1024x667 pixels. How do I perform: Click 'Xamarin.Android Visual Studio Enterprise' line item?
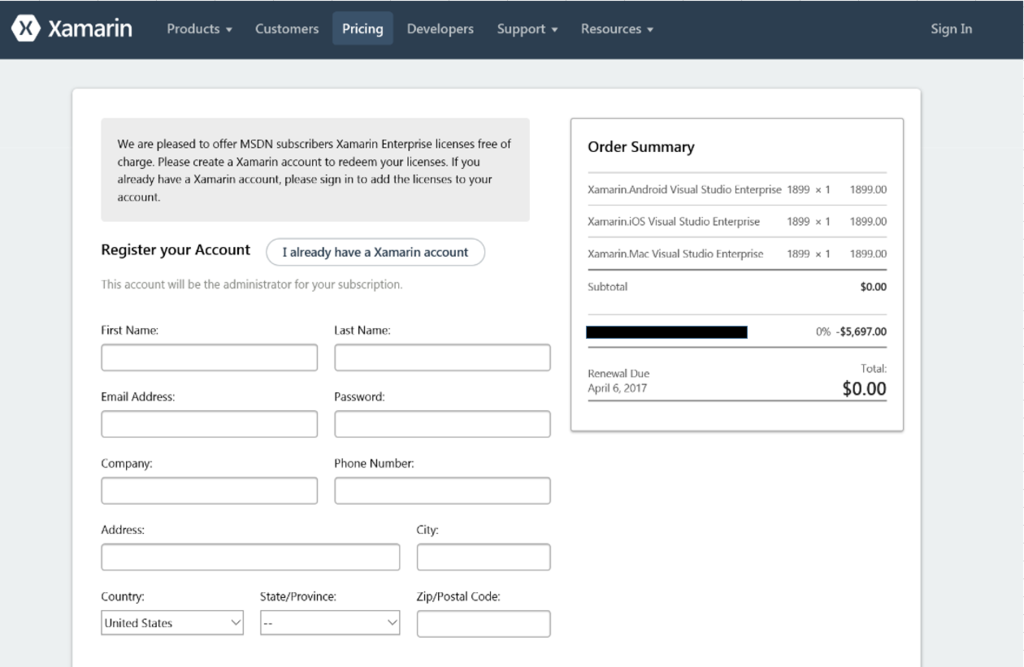(737, 189)
